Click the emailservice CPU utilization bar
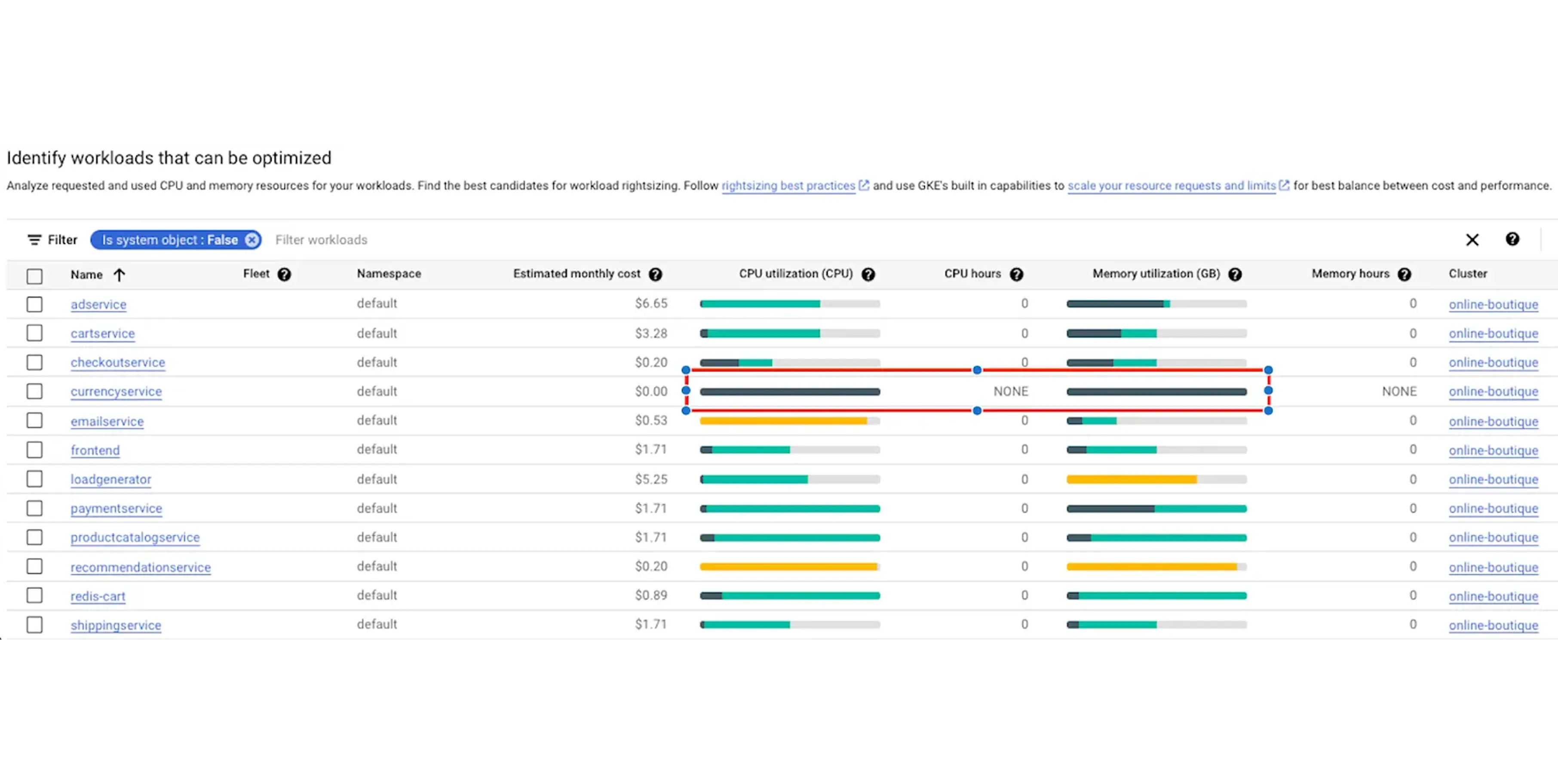This screenshot has width=1558, height=784. tap(789, 421)
